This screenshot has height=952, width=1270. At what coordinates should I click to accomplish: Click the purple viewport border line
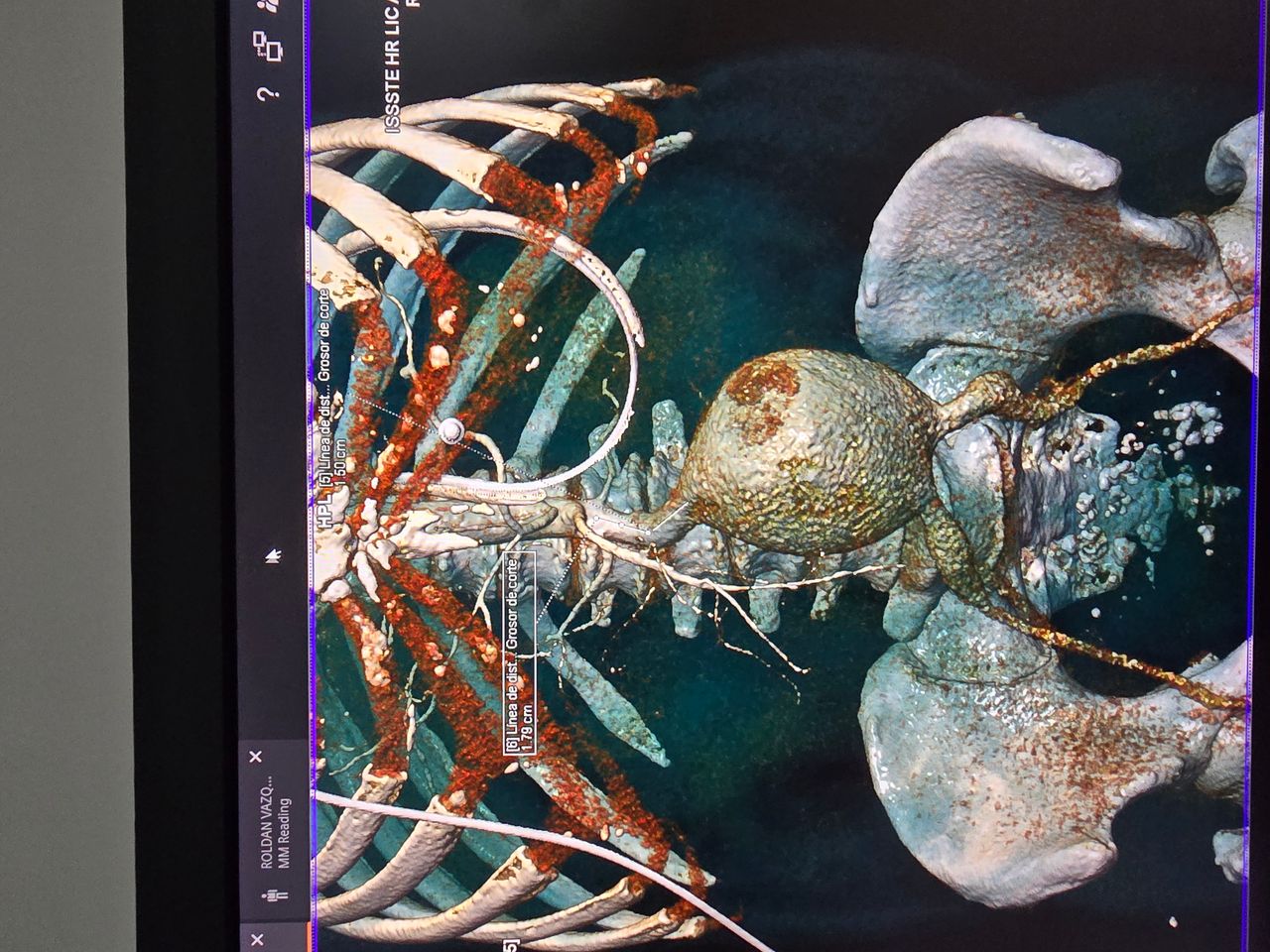coord(310,476)
